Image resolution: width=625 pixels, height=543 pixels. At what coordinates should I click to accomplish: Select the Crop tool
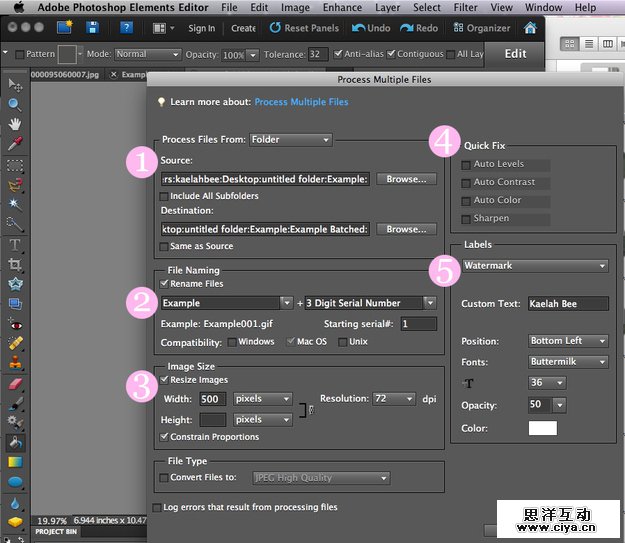coord(15,264)
